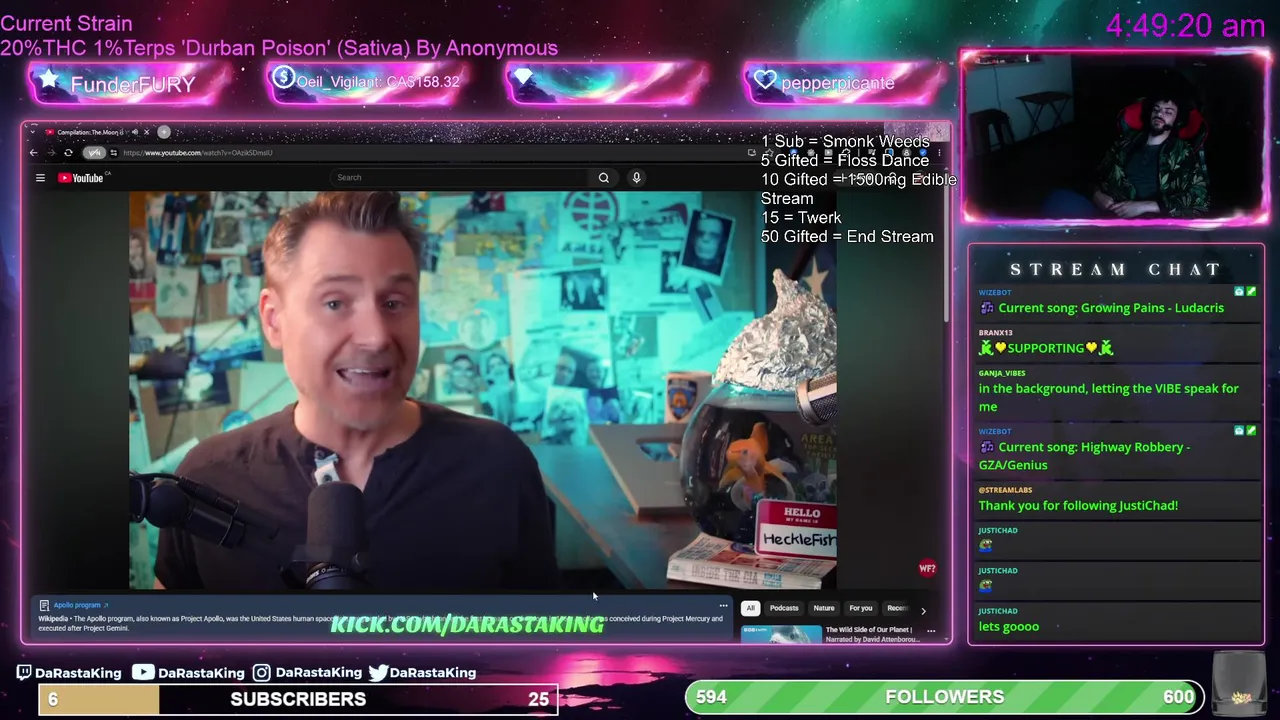Open the Apollo program info panel options
The width and height of the screenshot is (1280, 720).
pyautogui.click(x=723, y=605)
